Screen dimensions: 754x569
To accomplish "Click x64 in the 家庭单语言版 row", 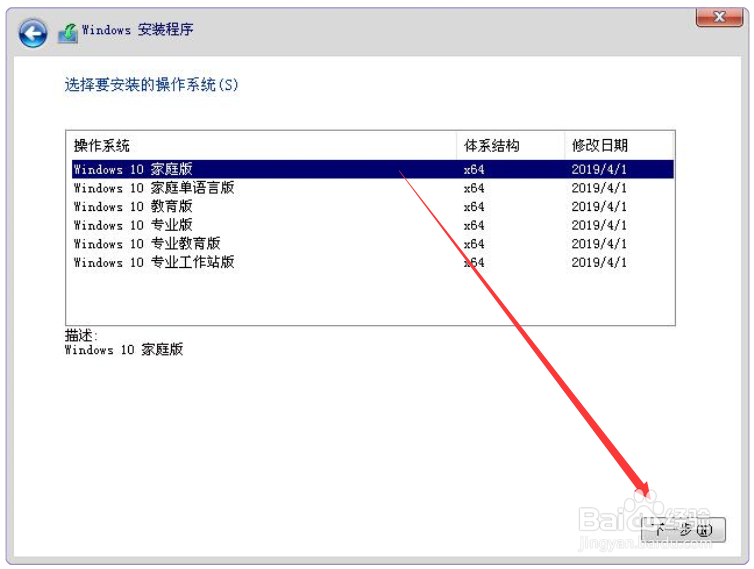I will [474, 188].
